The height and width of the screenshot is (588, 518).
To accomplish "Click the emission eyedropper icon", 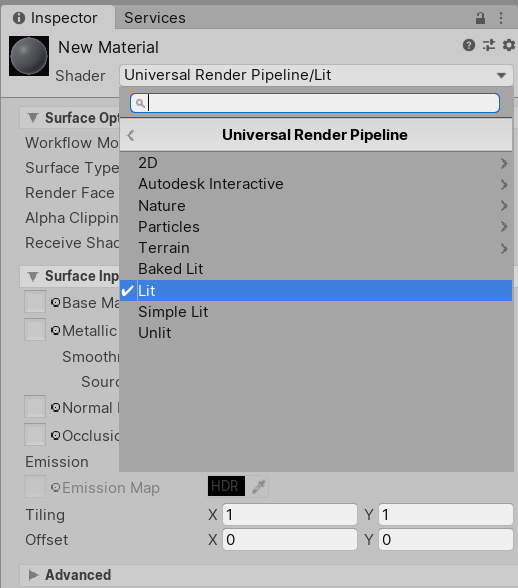I will [x=258, y=486].
